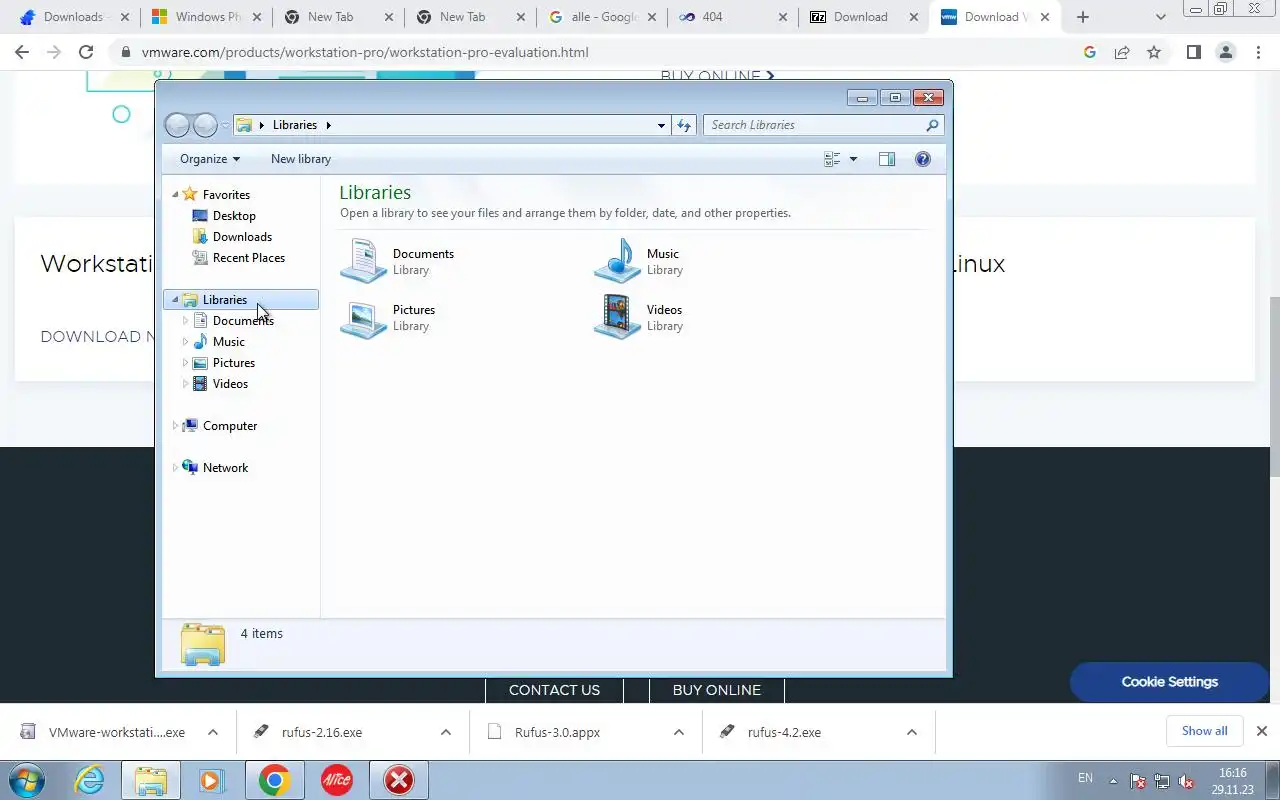Switch to the 7z Download tab
Image resolution: width=1280 pixels, height=800 pixels.
coord(863,17)
